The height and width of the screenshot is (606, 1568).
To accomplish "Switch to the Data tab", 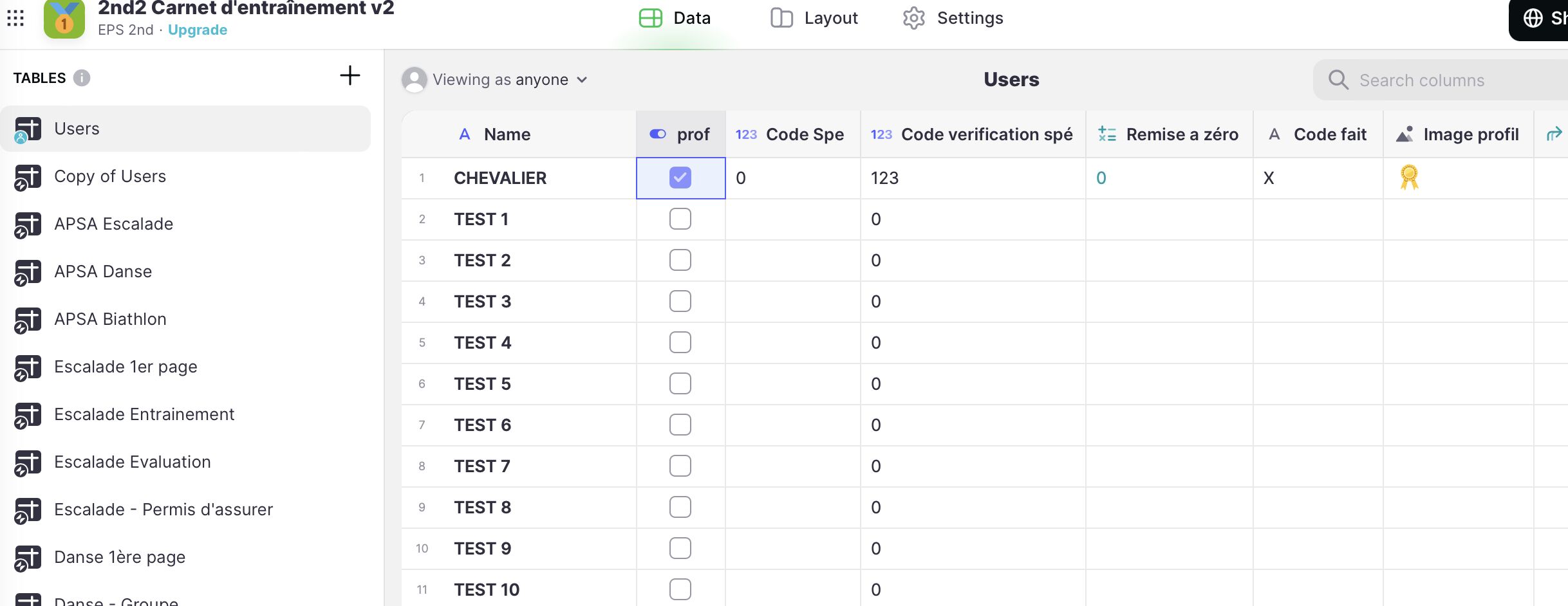I will tap(675, 18).
